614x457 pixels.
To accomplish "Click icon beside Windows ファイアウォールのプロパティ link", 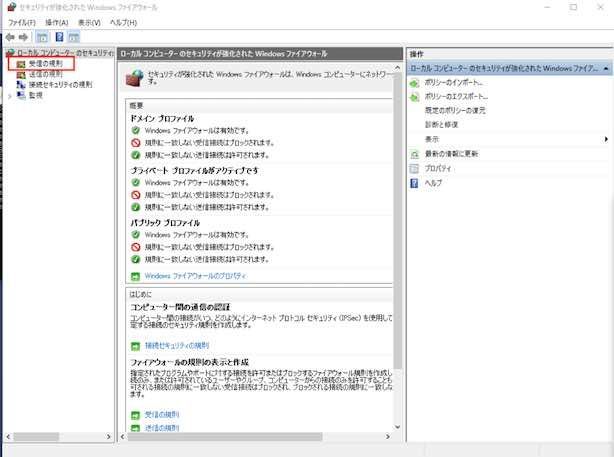I will point(135,276).
